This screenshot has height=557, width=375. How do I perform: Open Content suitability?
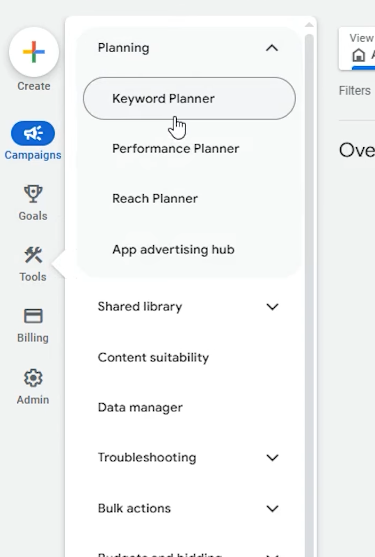coord(153,357)
